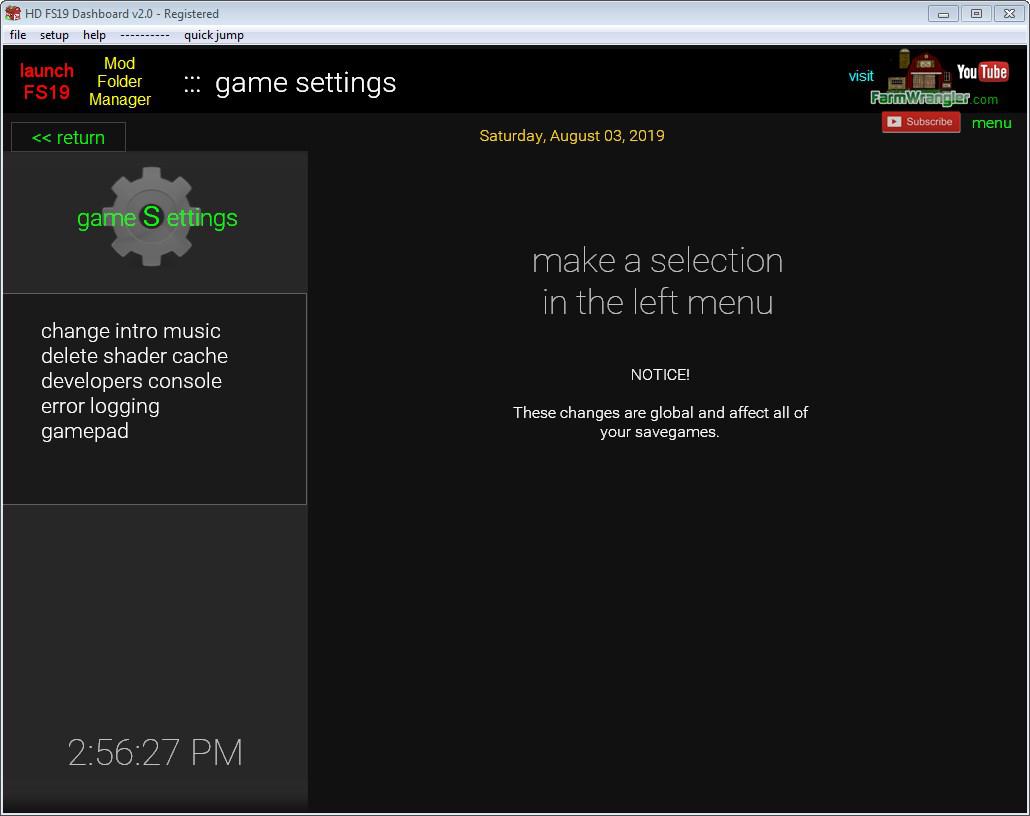This screenshot has width=1030, height=816.
Task: Open the Mod Folder Manager
Action: click(x=120, y=81)
